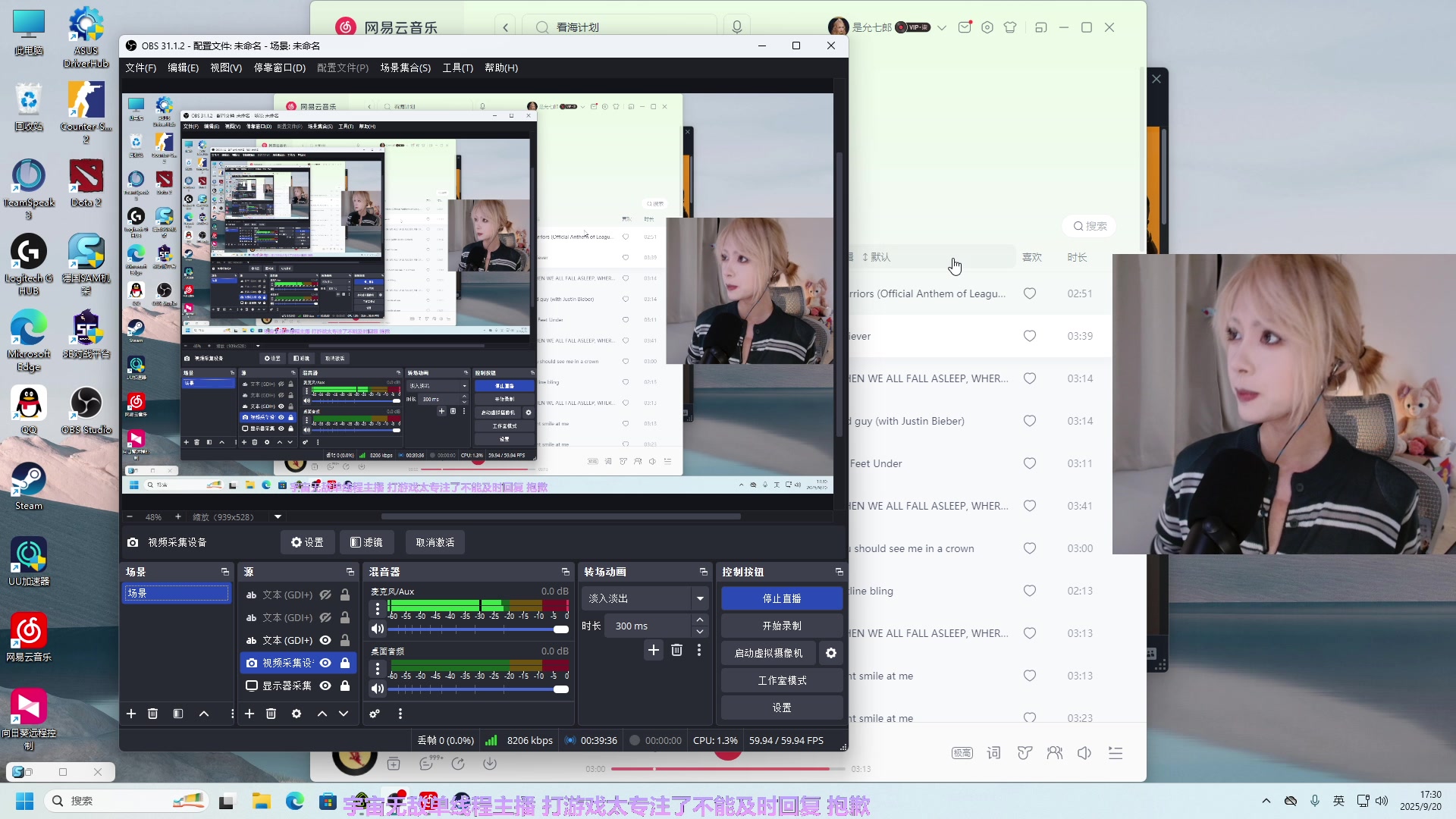Add a transition with plus button
The width and height of the screenshot is (1456, 819).
(654, 650)
